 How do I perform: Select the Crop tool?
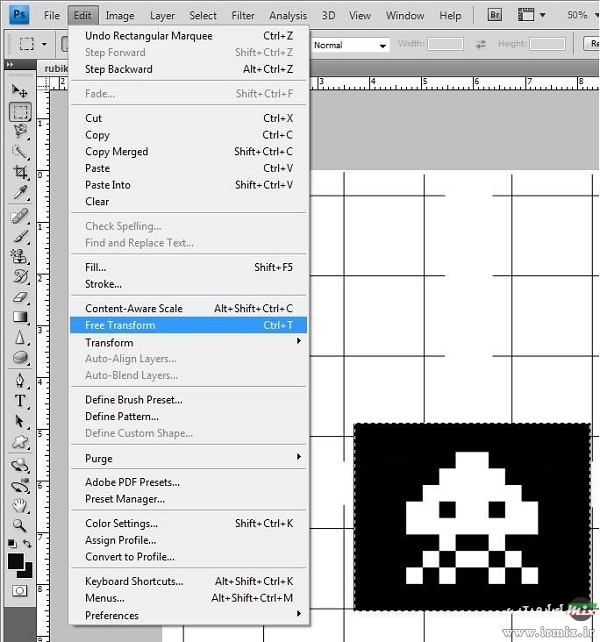[x=20, y=172]
